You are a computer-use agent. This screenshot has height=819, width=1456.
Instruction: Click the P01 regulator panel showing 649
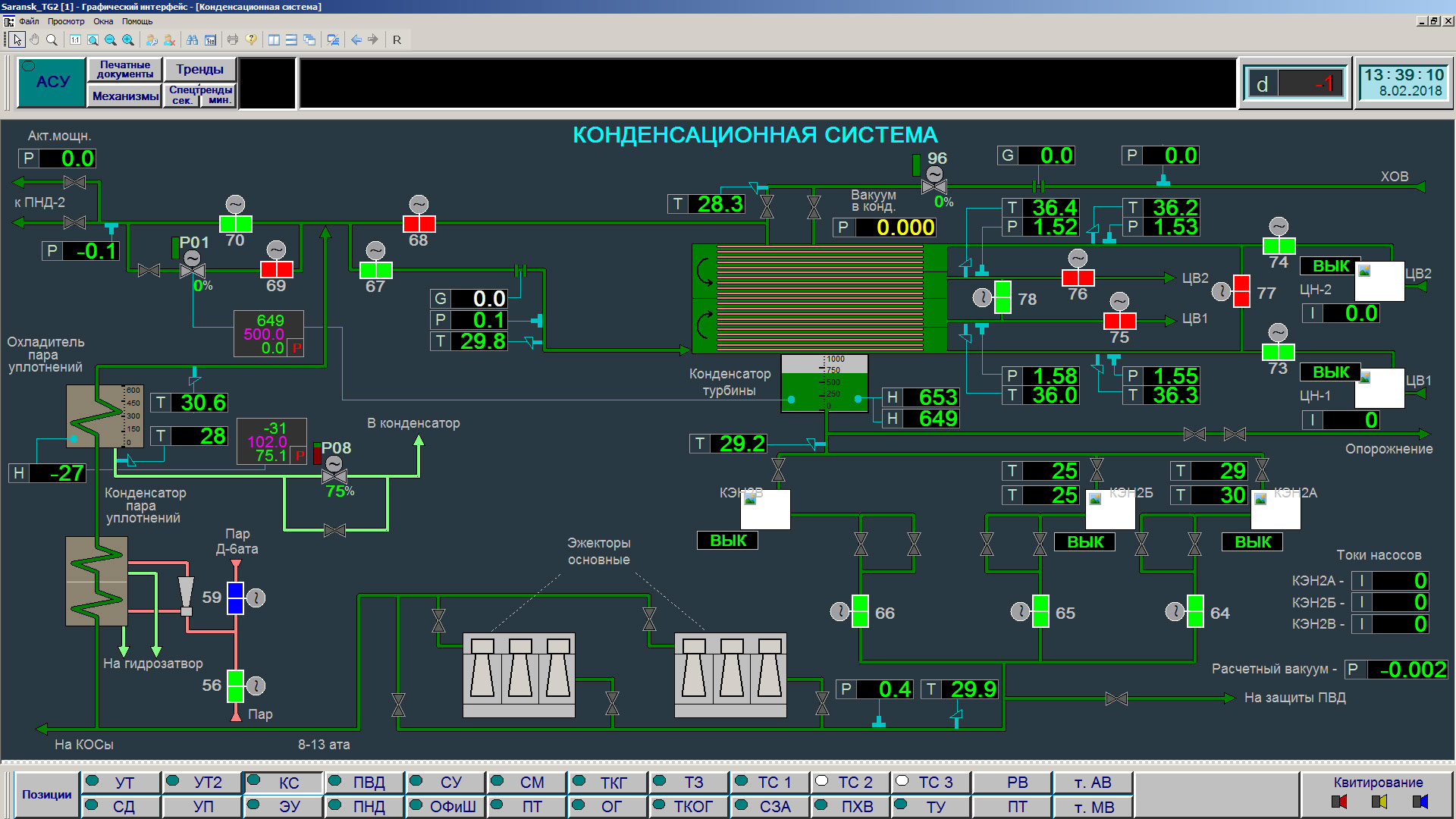pyautogui.click(x=269, y=334)
